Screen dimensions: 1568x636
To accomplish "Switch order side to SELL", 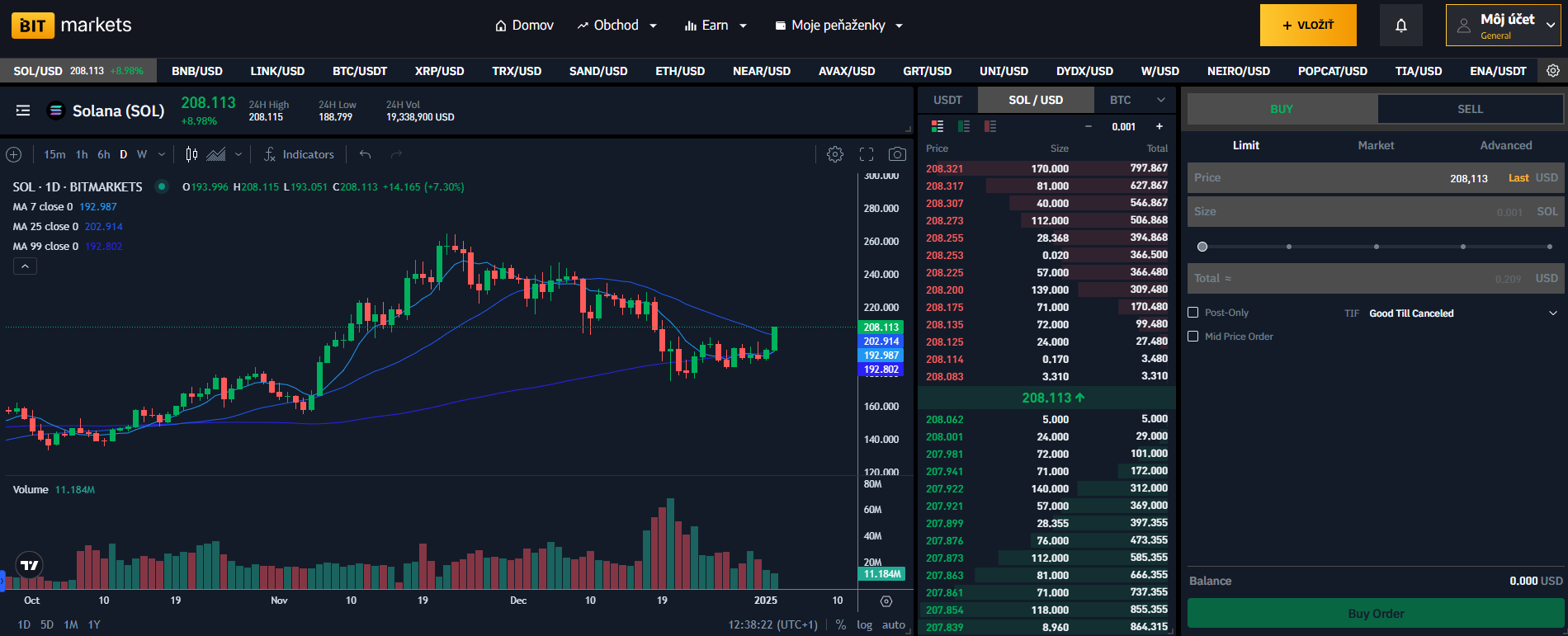I will pos(1470,109).
